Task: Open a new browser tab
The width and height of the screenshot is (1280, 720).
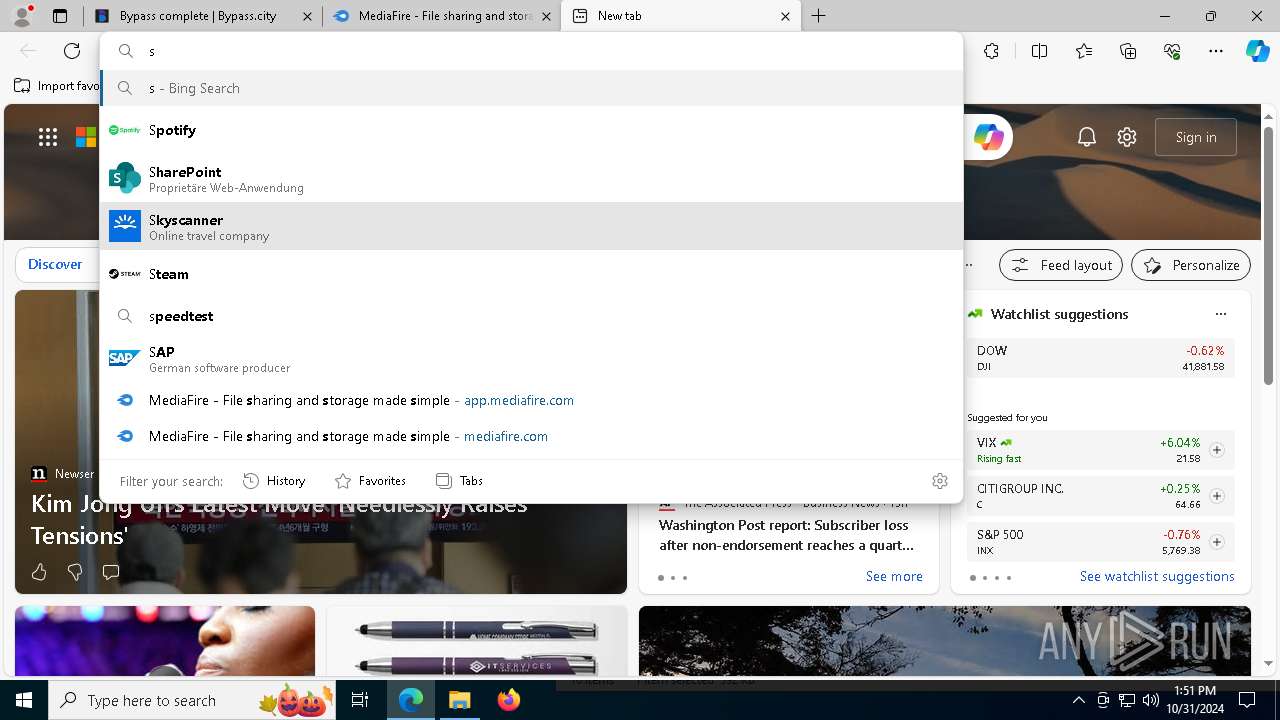Action: tap(819, 16)
